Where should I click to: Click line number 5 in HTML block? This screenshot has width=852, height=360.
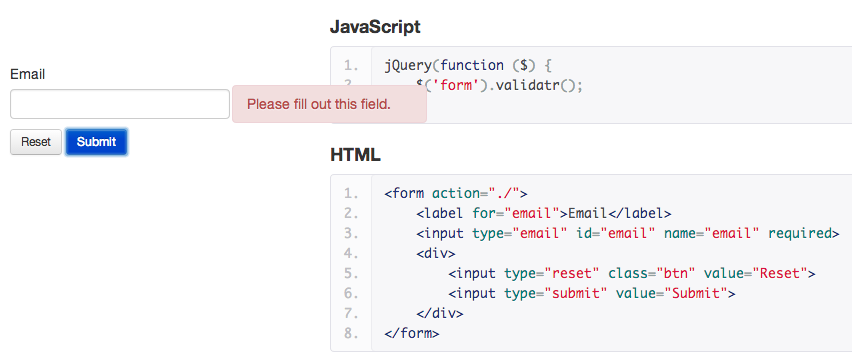tap(351, 273)
